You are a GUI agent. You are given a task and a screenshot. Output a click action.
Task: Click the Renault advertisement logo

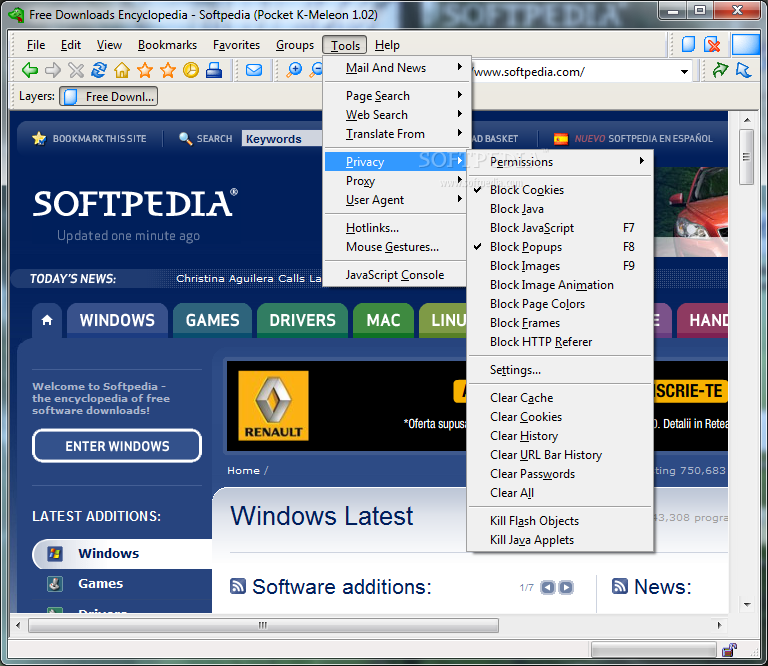273,405
